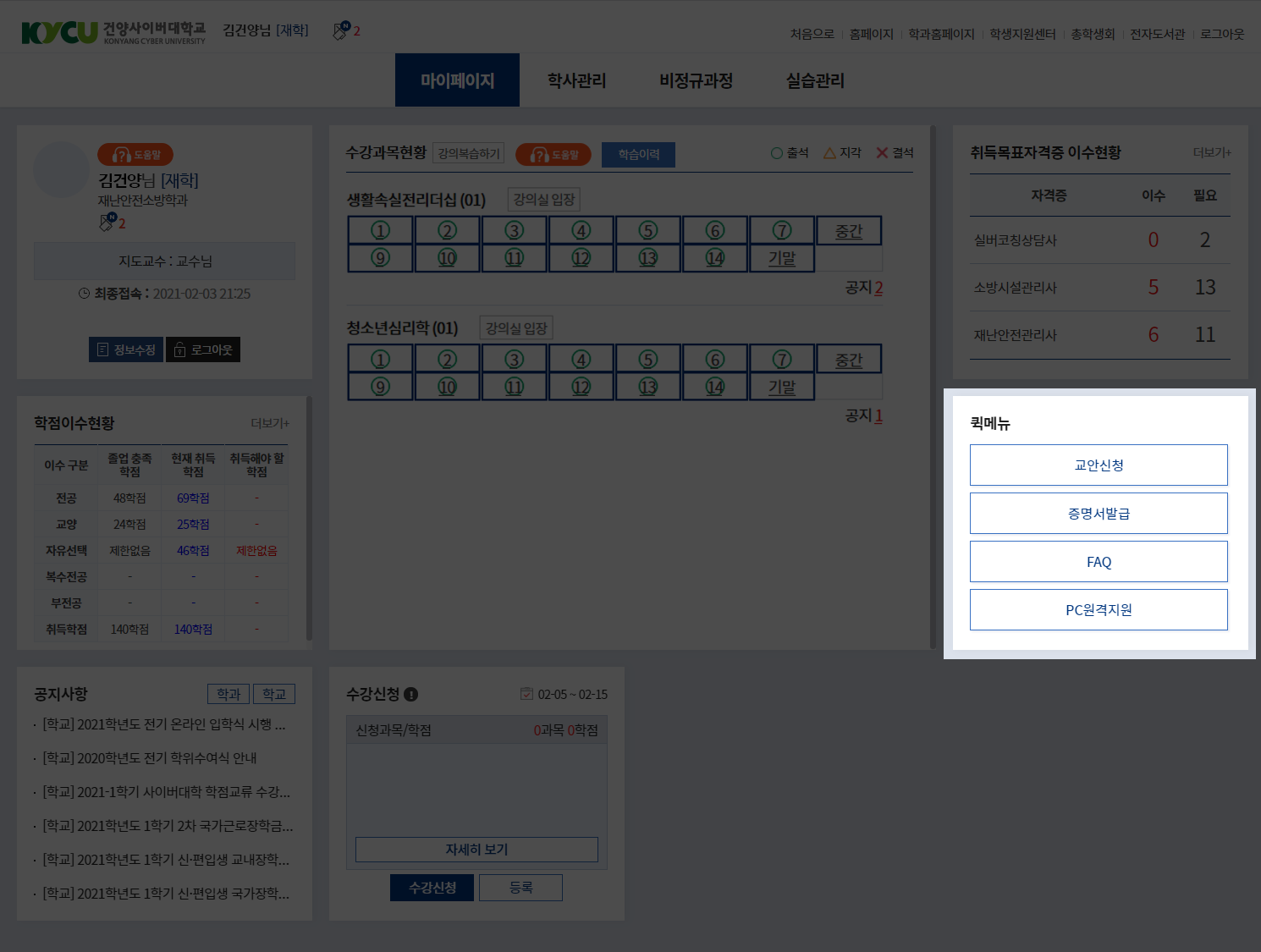Select the 마이페이지 tab

(x=457, y=80)
